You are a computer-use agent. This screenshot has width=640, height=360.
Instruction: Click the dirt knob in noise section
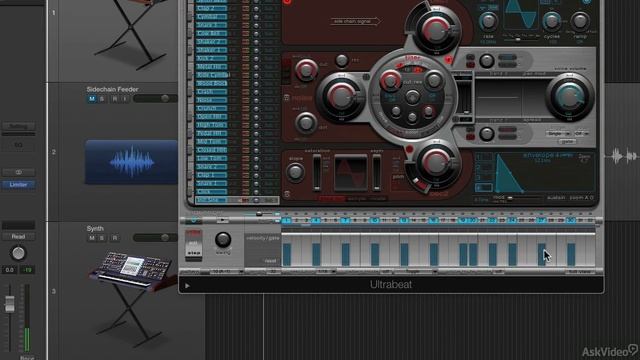[x=305, y=123]
